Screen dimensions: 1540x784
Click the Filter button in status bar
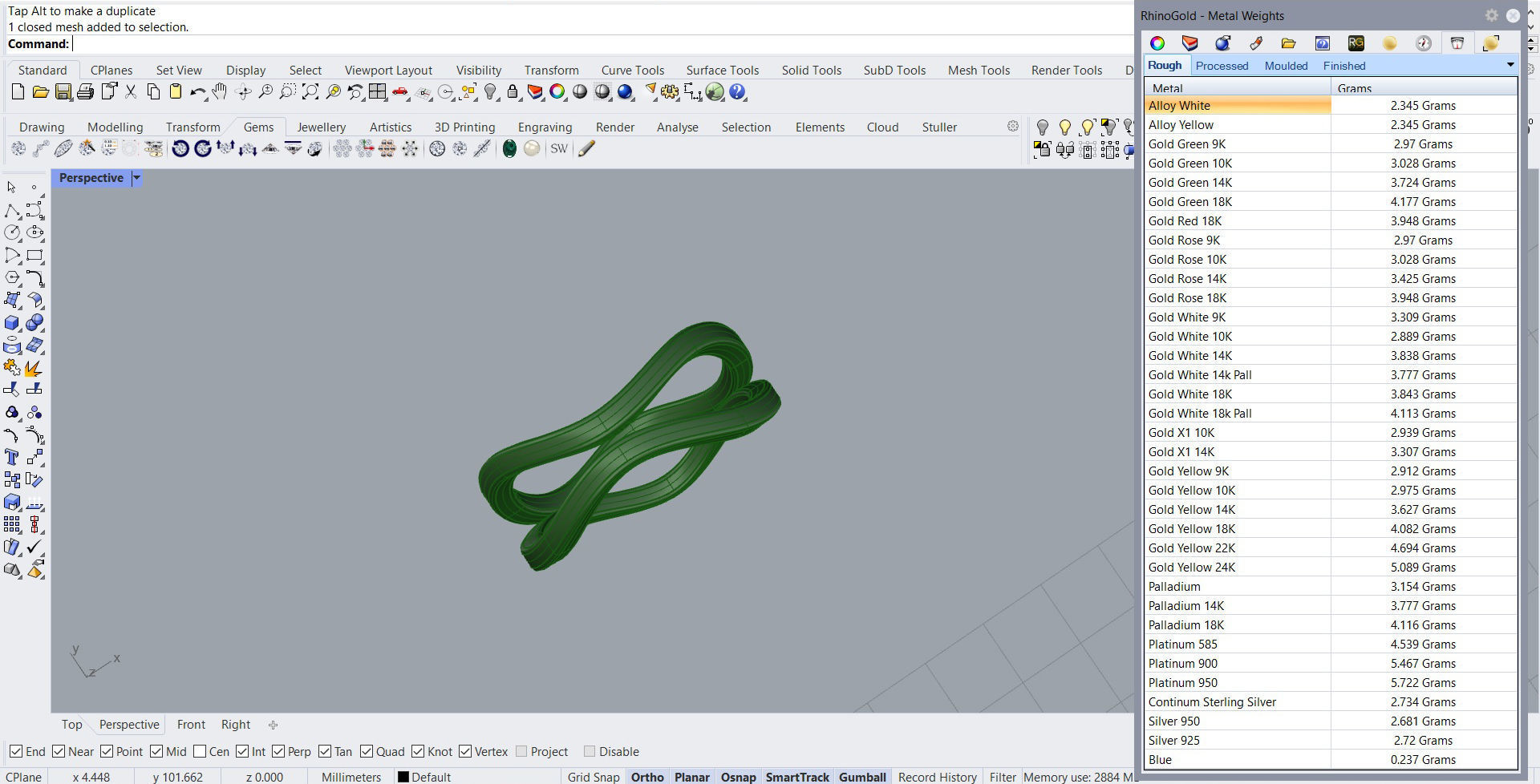click(x=1003, y=777)
